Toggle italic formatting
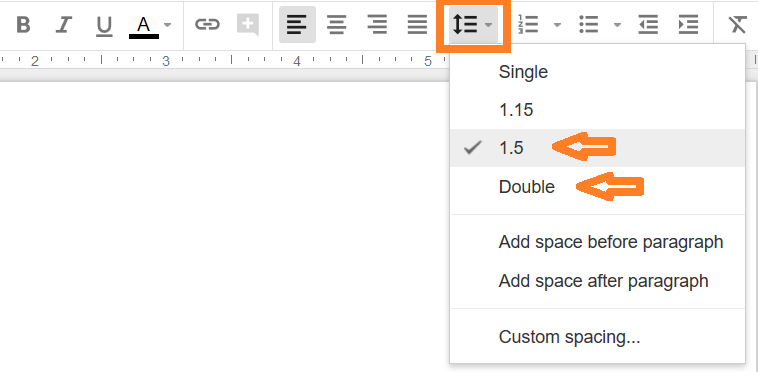The width and height of the screenshot is (758, 372). coord(64,25)
